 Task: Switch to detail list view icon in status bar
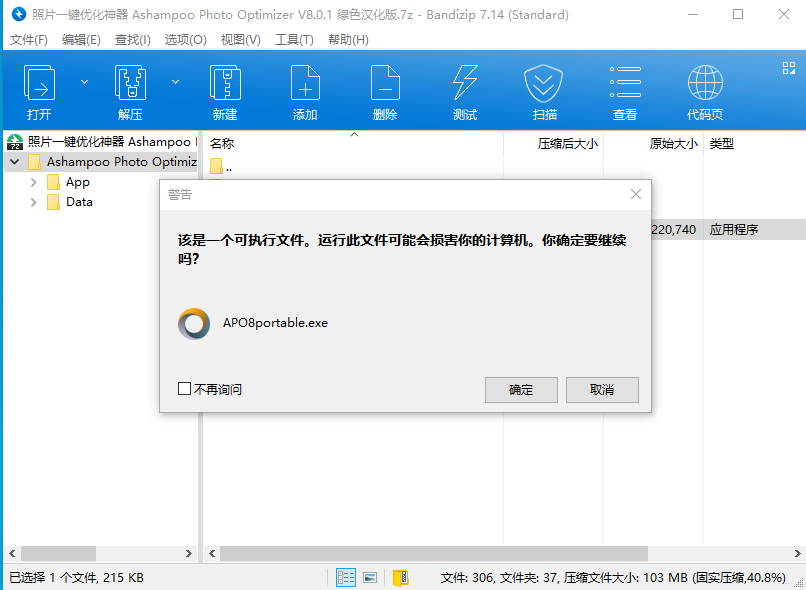coord(346,578)
